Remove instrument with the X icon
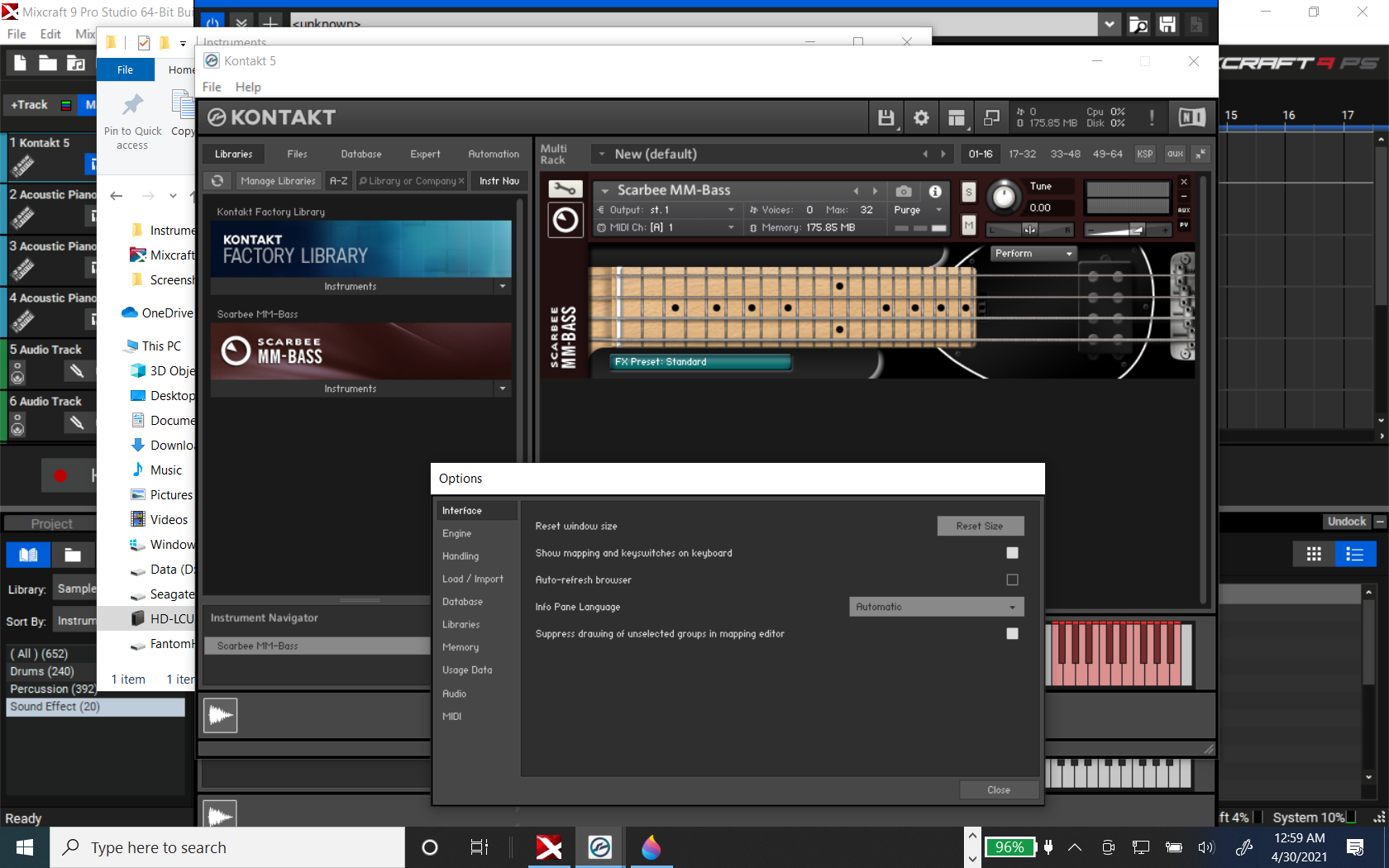Image resolution: width=1389 pixels, height=868 pixels. pyautogui.click(x=1184, y=182)
